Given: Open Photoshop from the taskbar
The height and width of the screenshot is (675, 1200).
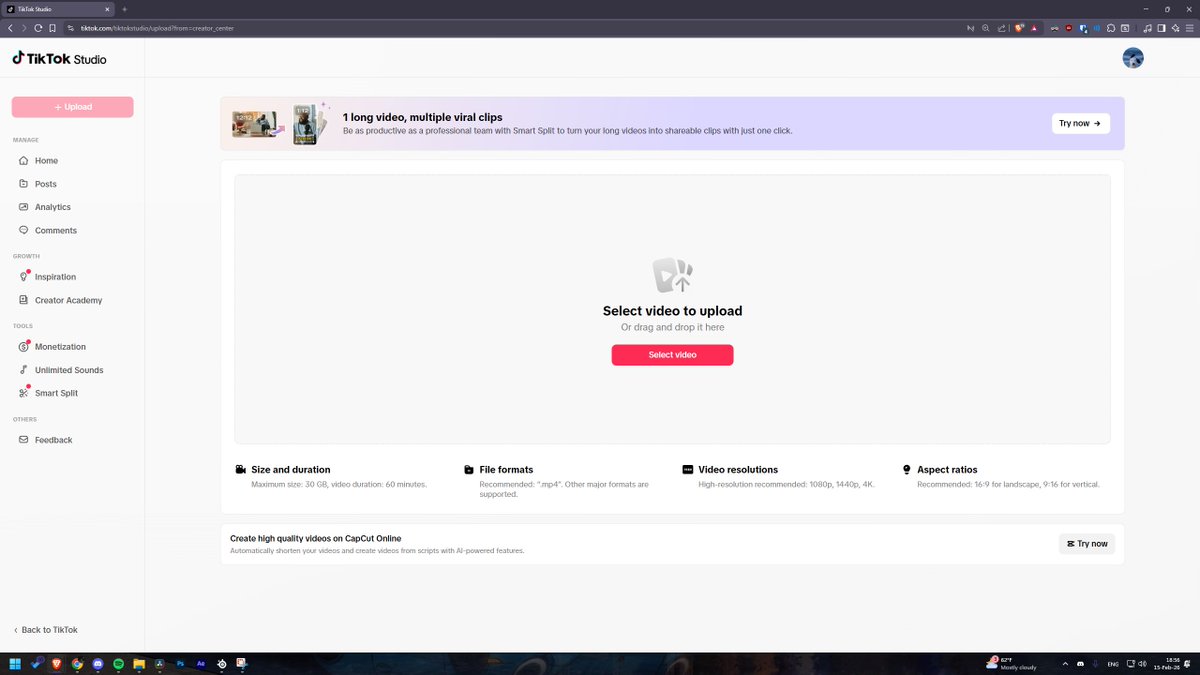Looking at the screenshot, I should (180, 664).
